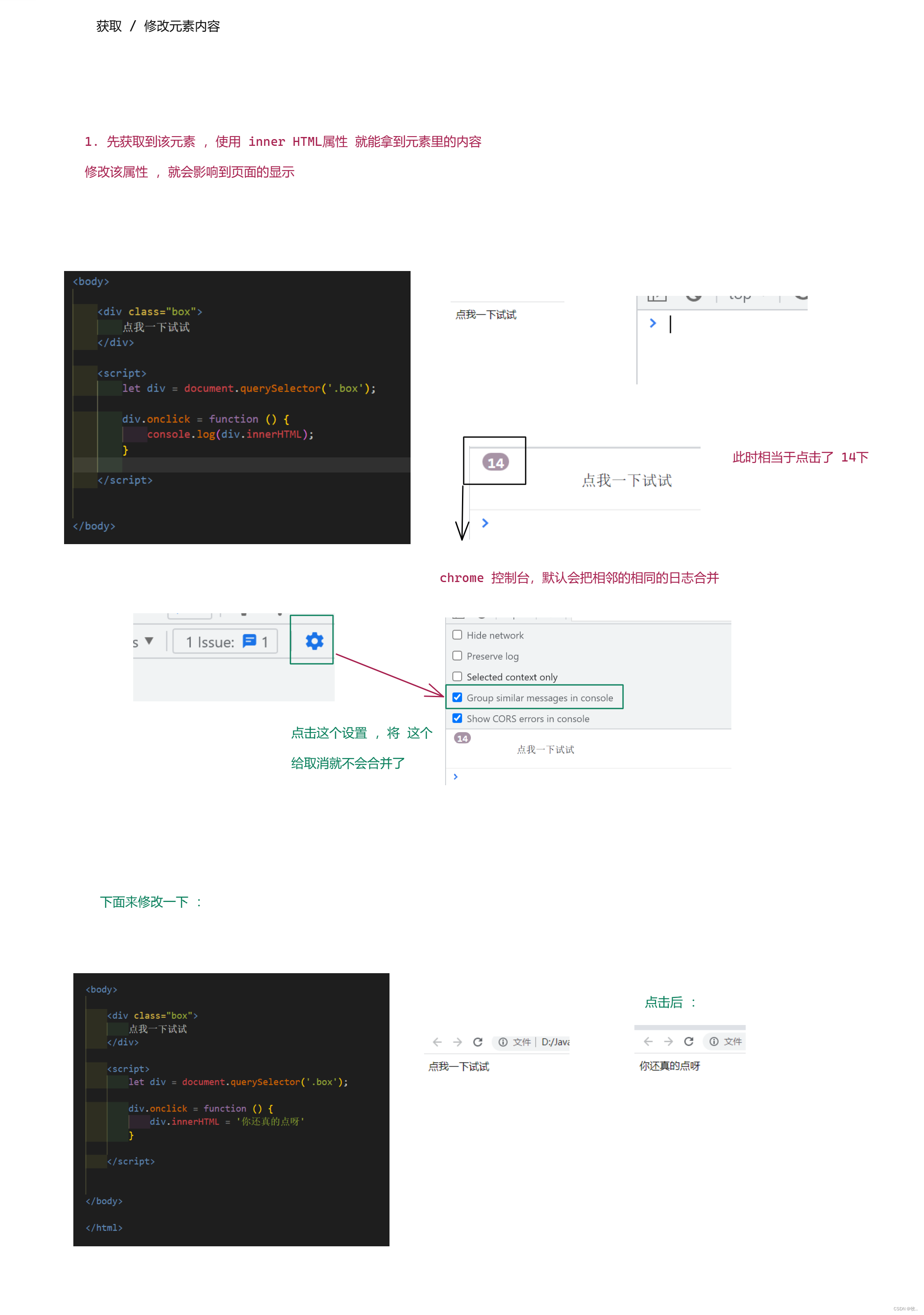Image resolution: width=924 pixels, height=1315 pixels.
Task: Uncheck Group similar messages in console
Action: tap(457, 698)
